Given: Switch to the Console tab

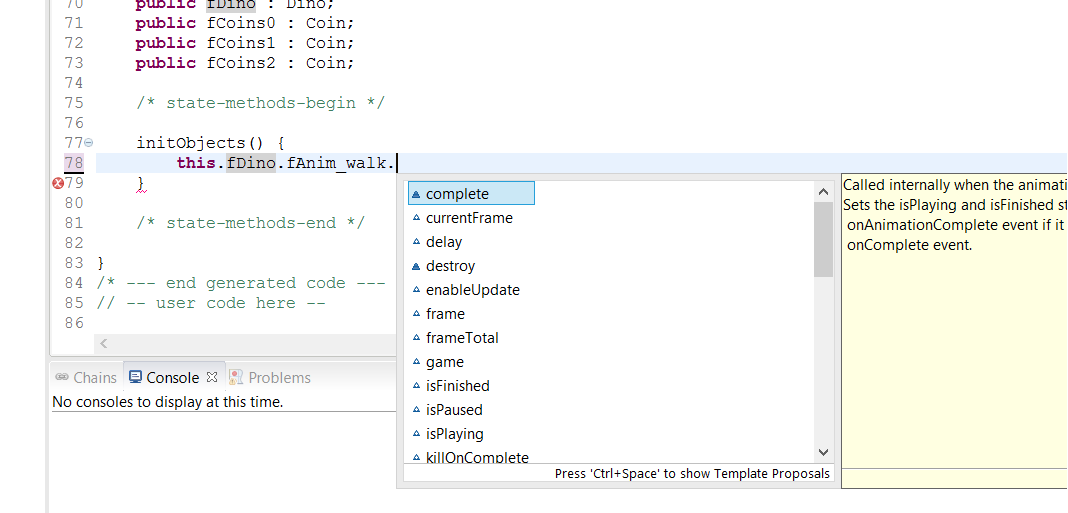Looking at the screenshot, I should pos(173,377).
